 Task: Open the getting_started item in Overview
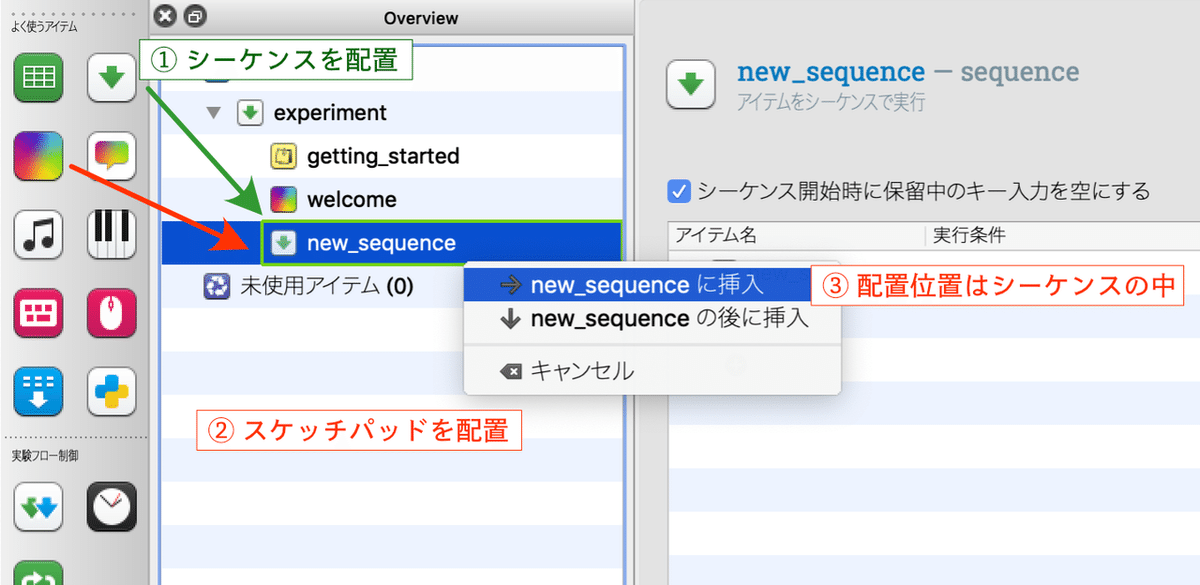point(382,156)
